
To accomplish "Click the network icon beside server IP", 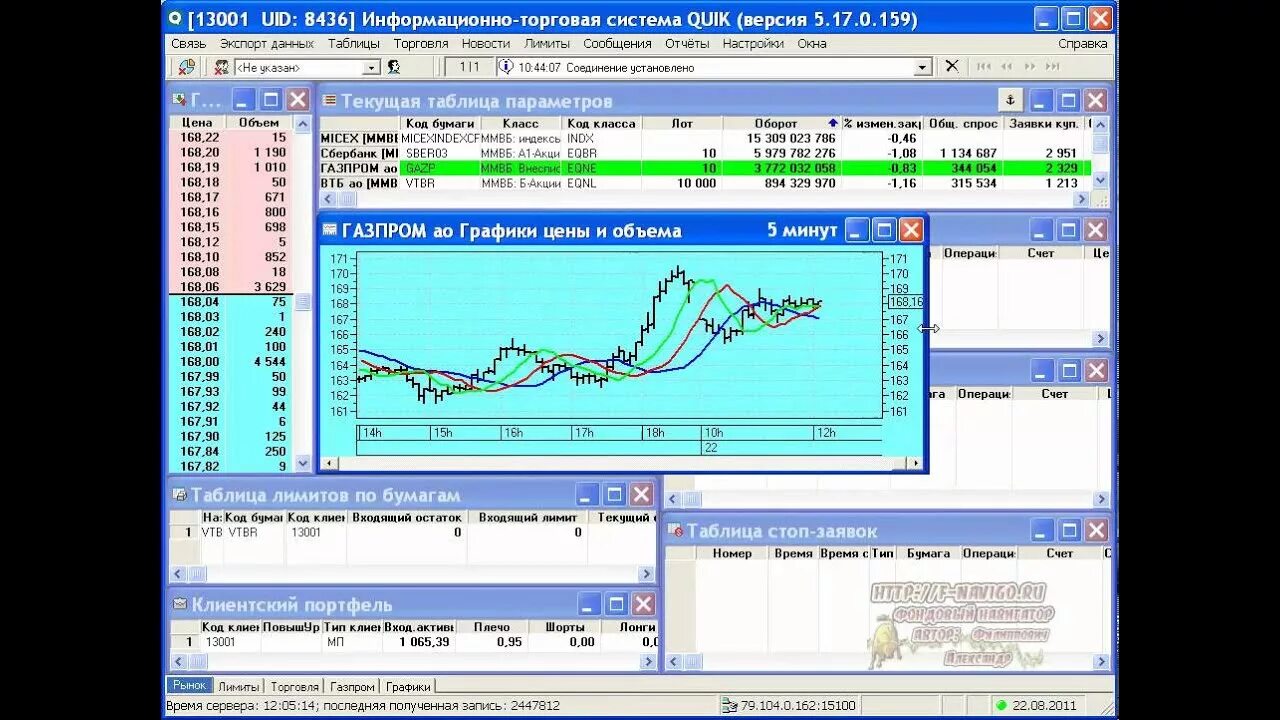I will tap(731, 705).
